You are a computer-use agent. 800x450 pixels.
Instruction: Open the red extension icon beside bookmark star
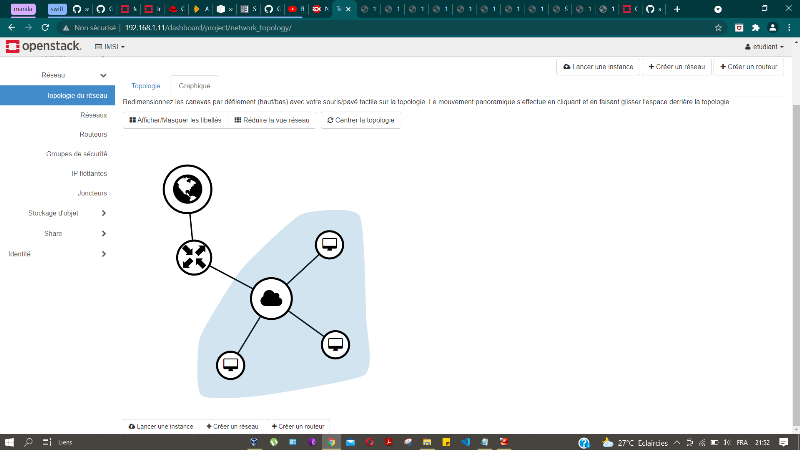coord(739,28)
